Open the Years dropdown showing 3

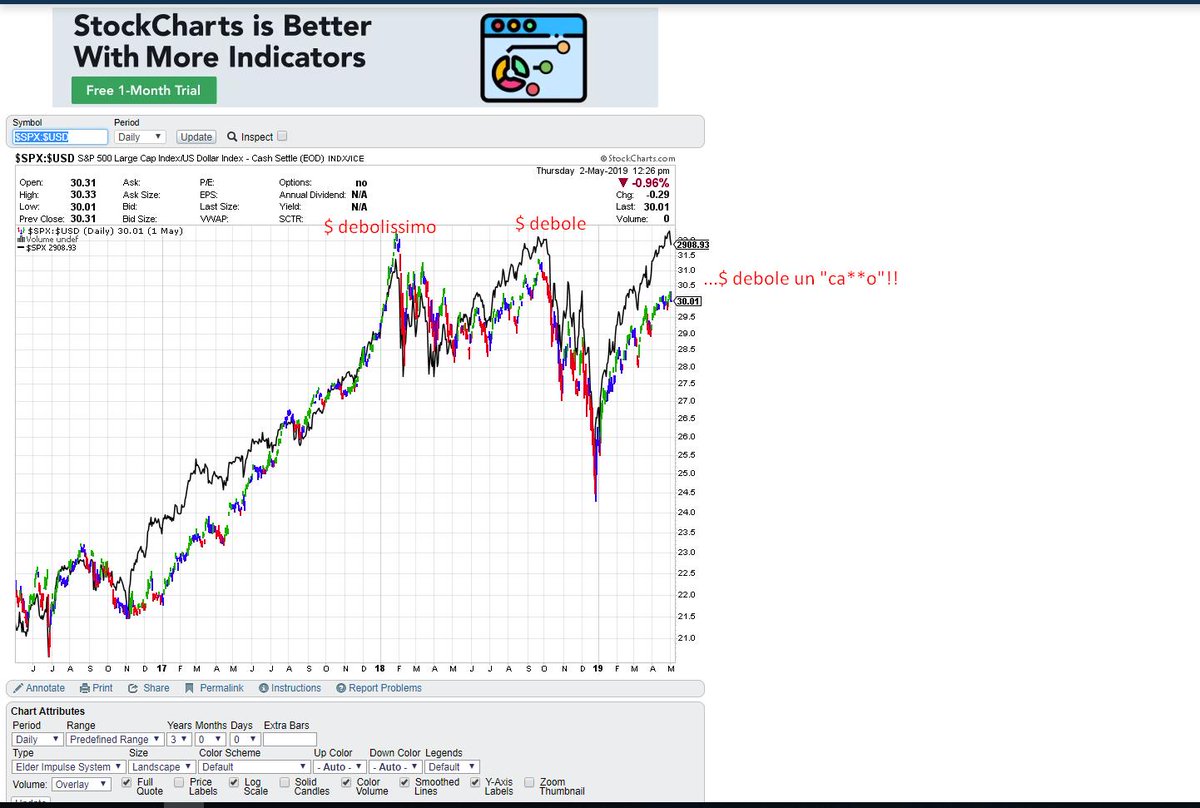(x=178, y=739)
